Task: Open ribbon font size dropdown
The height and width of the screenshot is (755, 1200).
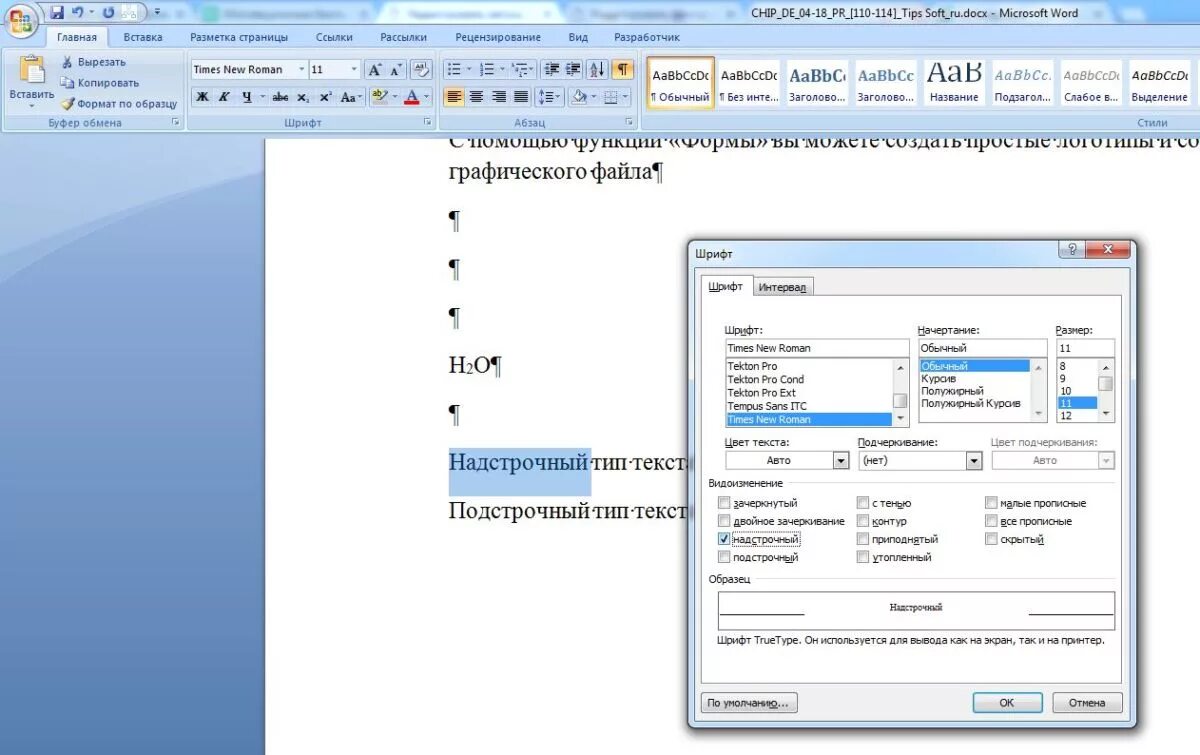Action: click(354, 70)
